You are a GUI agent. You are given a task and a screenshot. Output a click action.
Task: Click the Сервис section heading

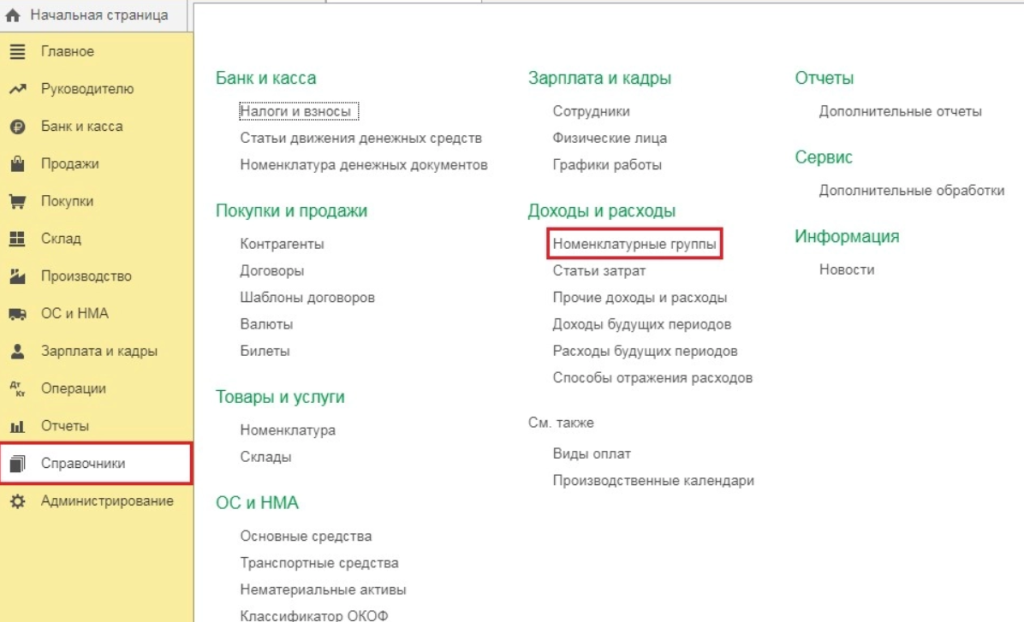(824, 157)
